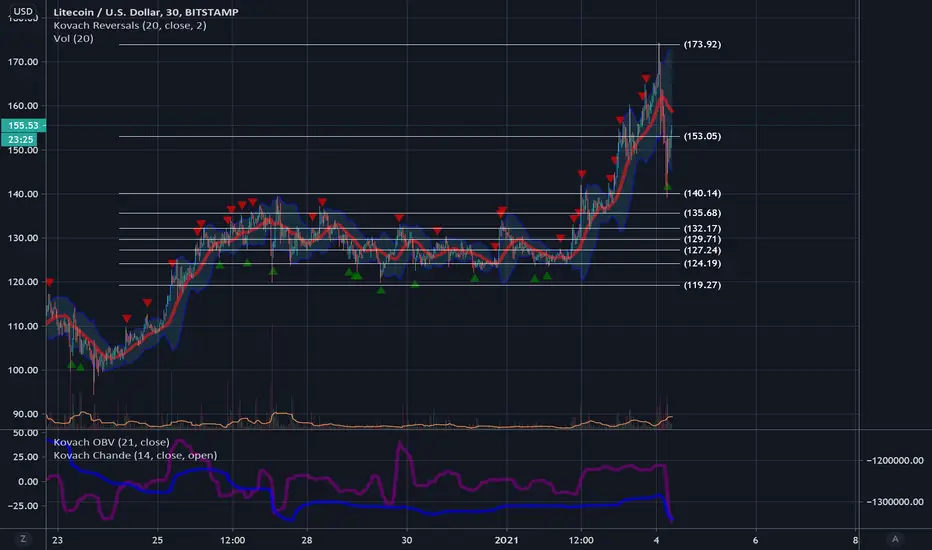The width and height of the screenshot is (932, 550).
Task: Click the 170.00 price axis label
Action: (x=23, y=62)
